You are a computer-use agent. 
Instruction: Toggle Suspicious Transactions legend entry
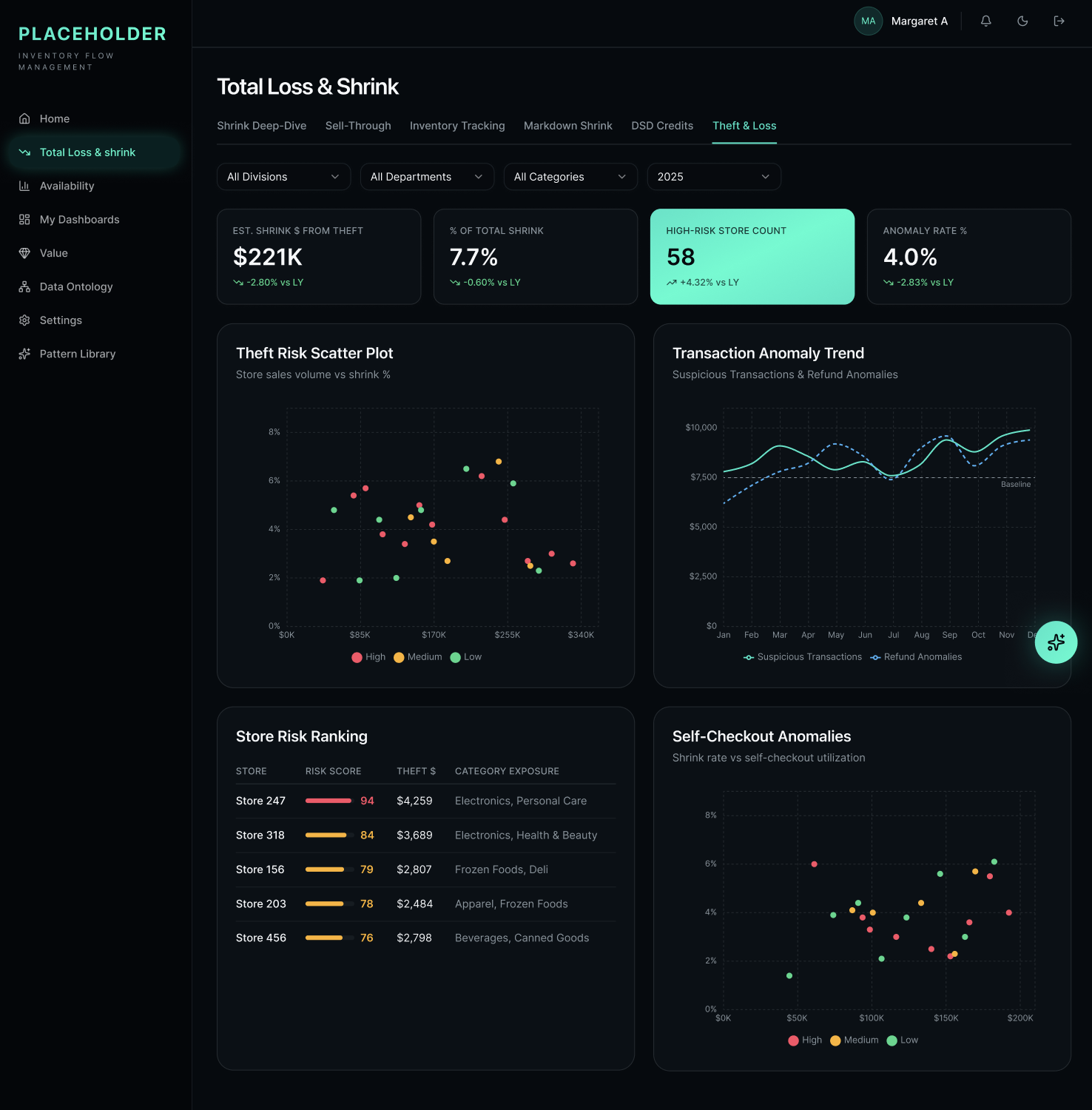click(x=803, y=657)
